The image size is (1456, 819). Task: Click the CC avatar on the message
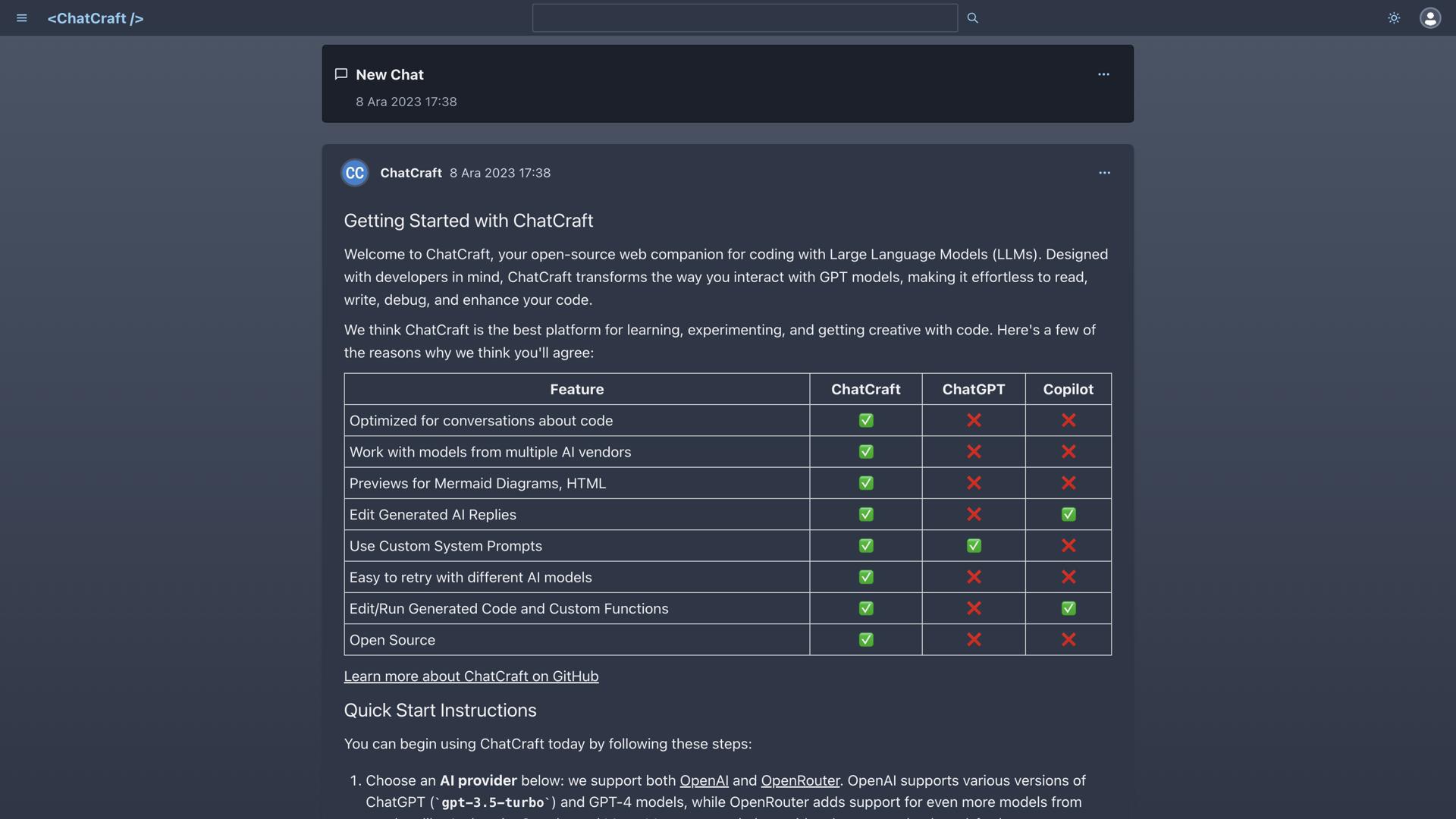coord(355,173)
